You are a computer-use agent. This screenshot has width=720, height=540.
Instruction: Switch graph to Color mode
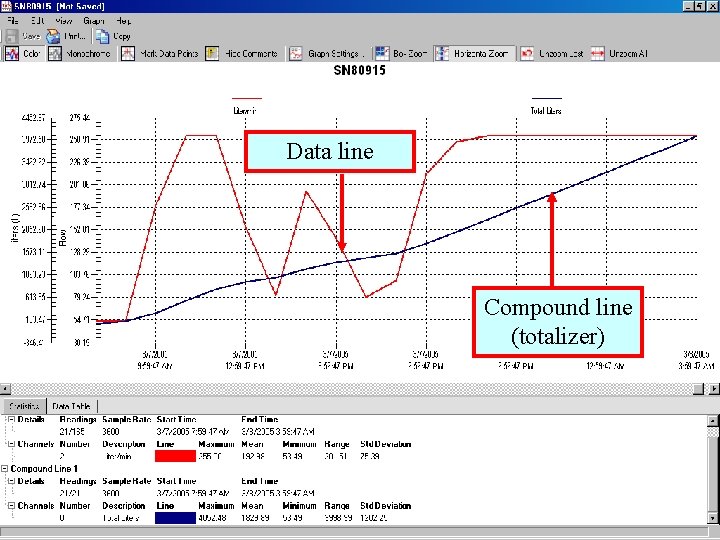pos(23,54)
